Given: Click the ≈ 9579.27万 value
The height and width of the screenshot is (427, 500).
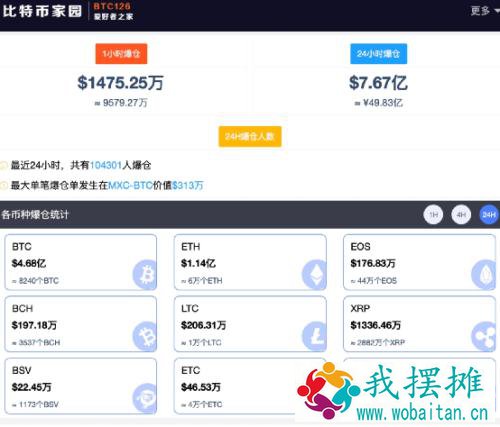Looking at the screenshot, I should [x=121, y=103].
